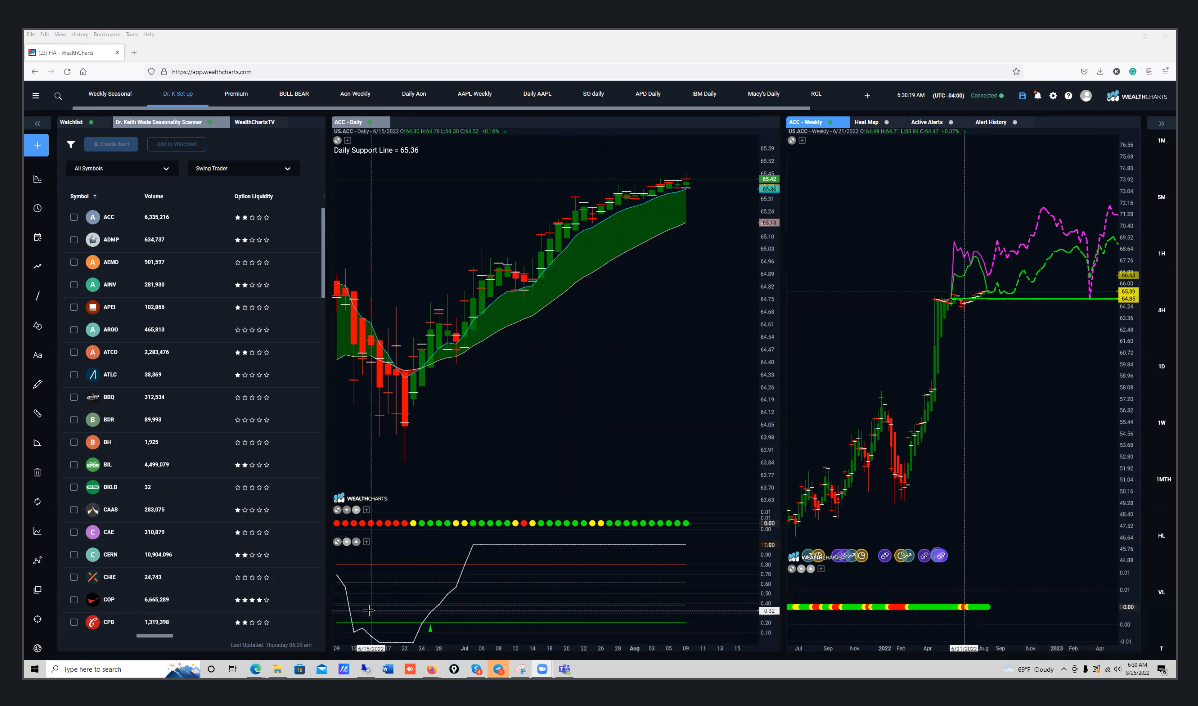Expand the box icon on ACC Weekly chart
Screen dimensions: 1198x706
point(802,141)
